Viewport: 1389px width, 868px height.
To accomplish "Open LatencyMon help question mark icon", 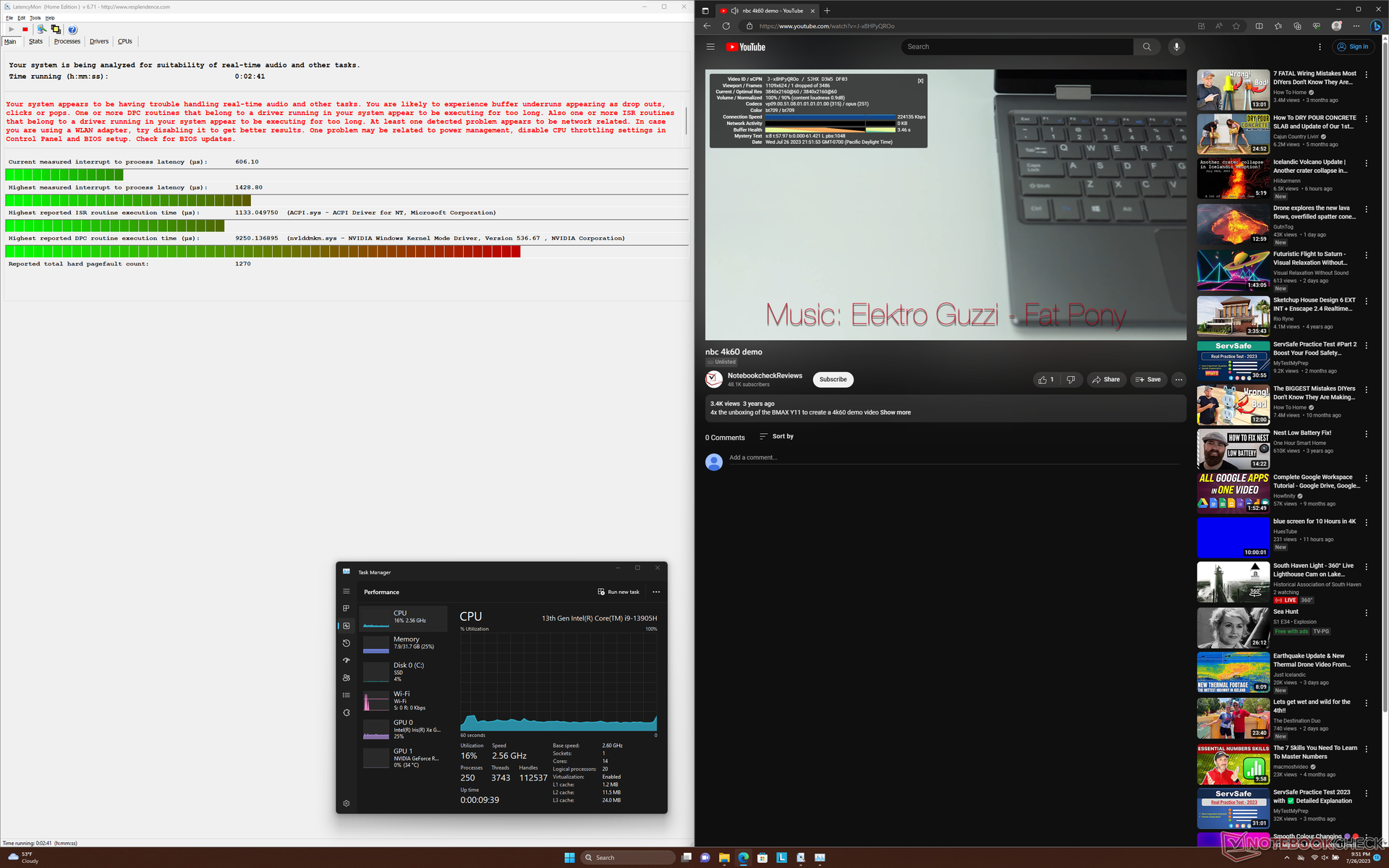I will coord(72,30).
